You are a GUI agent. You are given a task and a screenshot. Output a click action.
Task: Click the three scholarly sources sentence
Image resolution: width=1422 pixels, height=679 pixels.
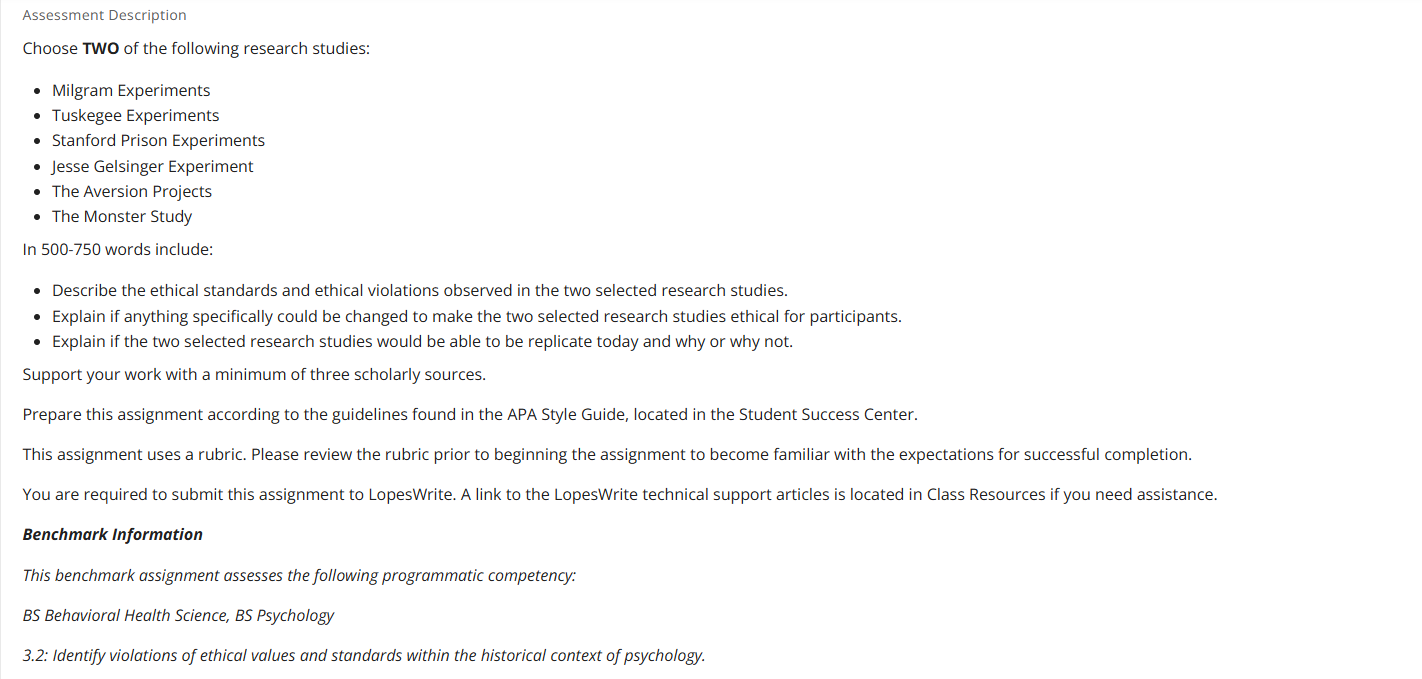click(x=254, y=374)
